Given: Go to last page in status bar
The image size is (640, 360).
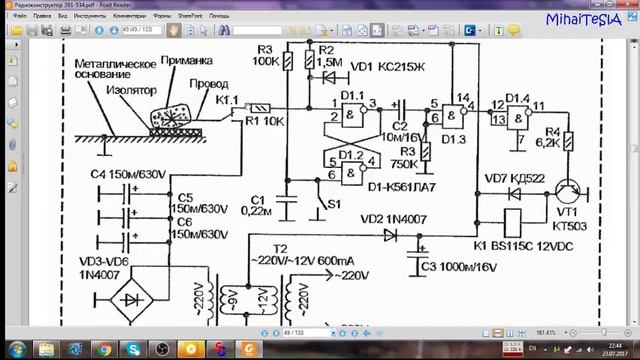Looking at the screenshot, I should click(x=354, y=333).
